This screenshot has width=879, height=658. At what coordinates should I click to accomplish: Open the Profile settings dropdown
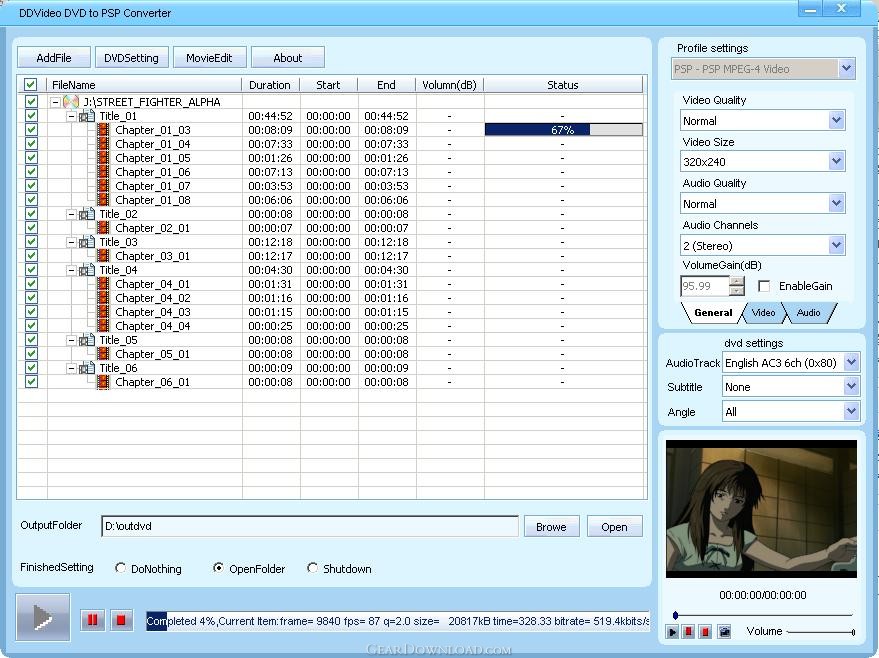846,68
